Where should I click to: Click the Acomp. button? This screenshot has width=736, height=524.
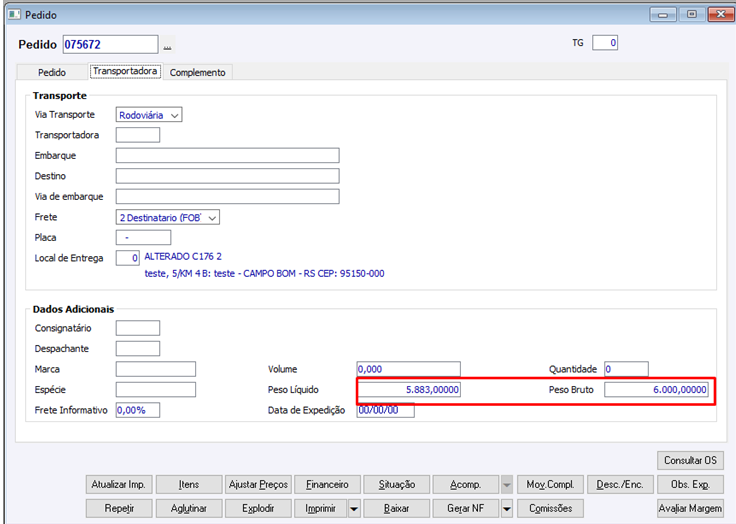pos(466,484)
